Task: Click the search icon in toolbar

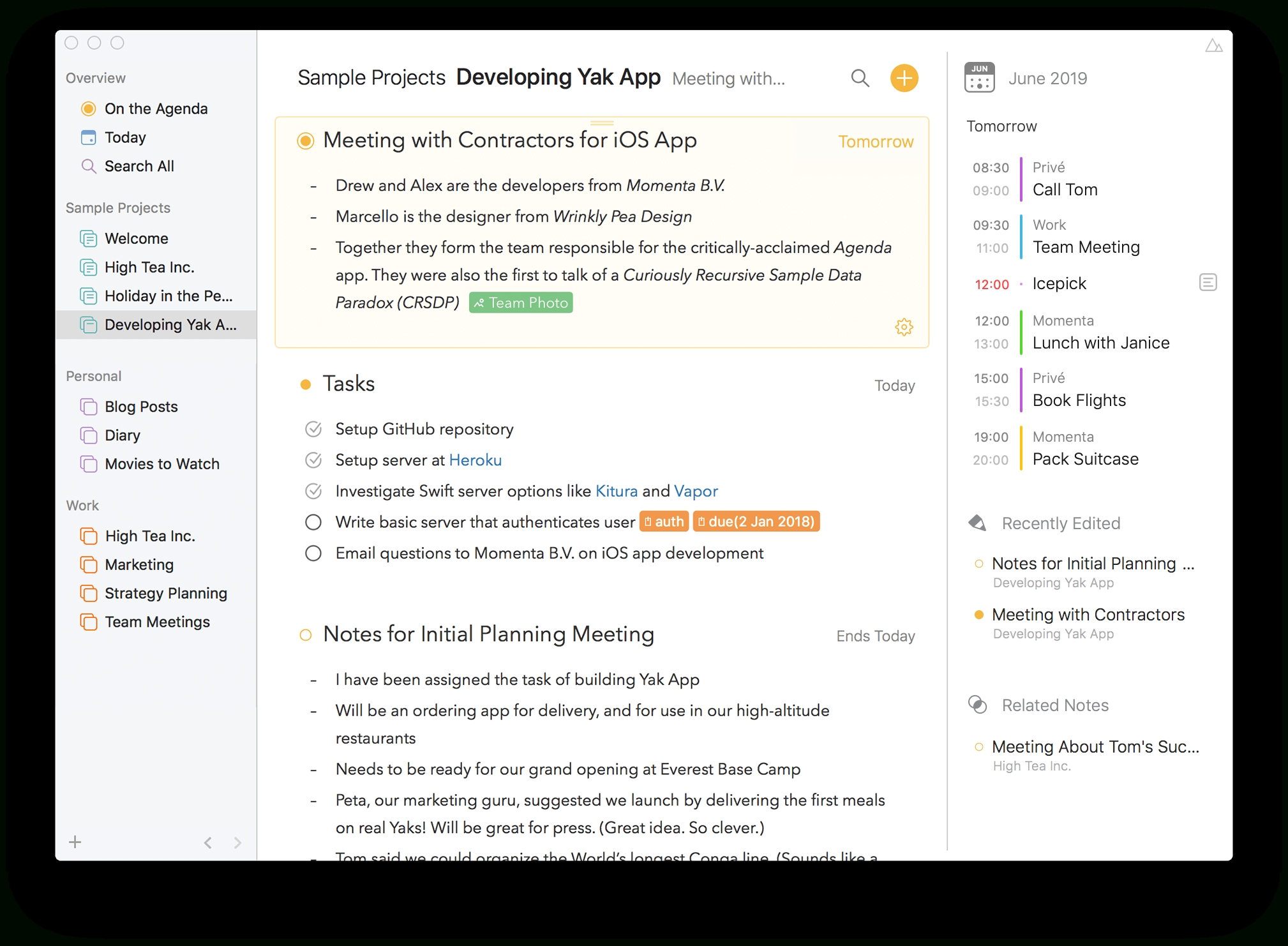Action: (858, 79)
